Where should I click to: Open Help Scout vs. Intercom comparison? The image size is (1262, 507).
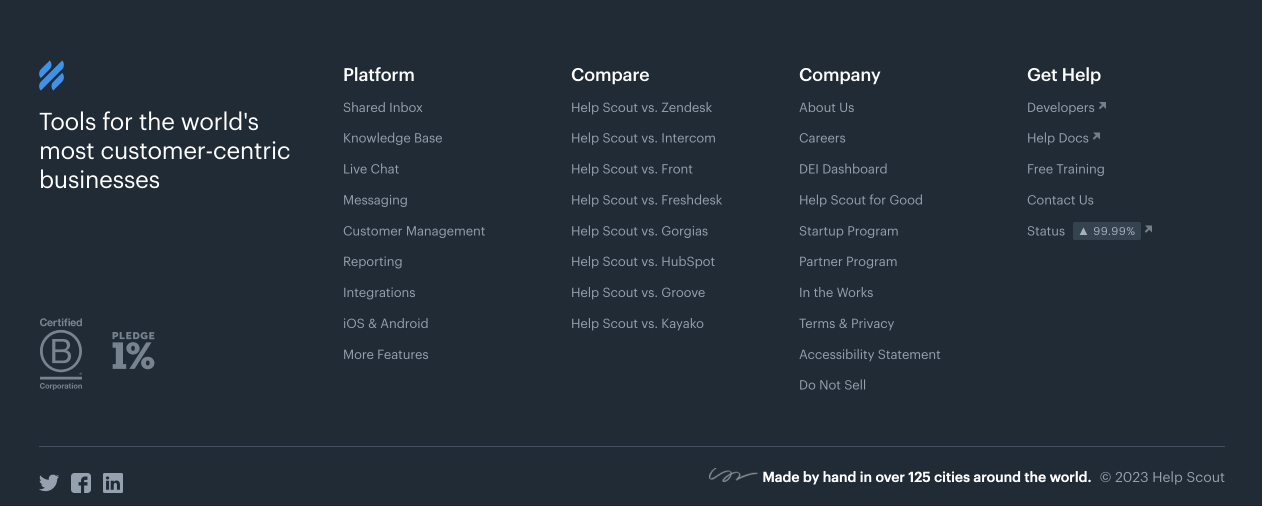tap(643, 138)
